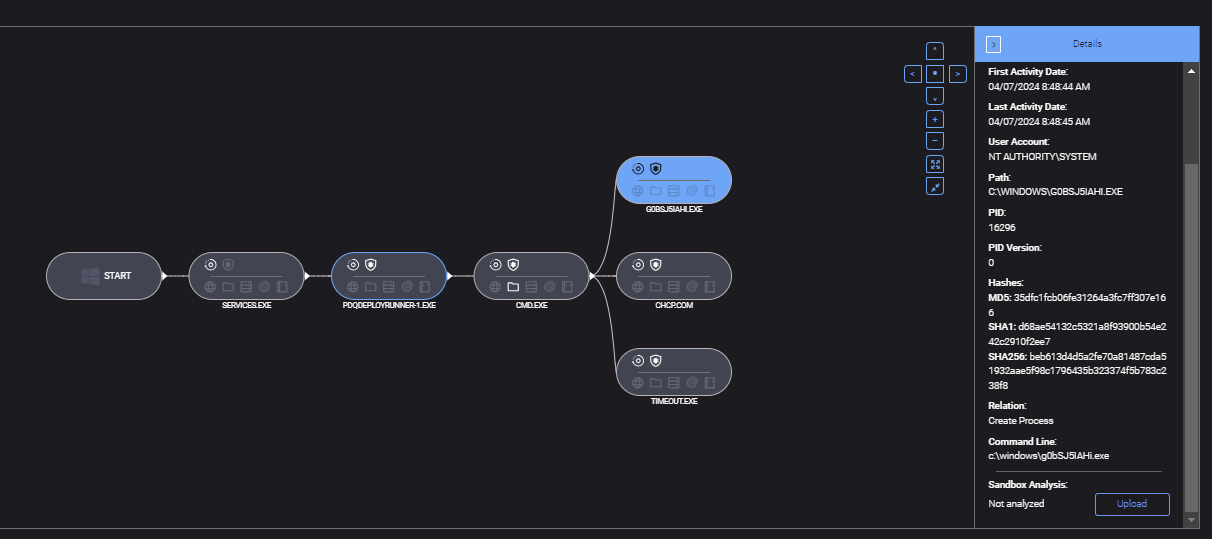Click the circular process icon on CHCP.COM node

(x=637, y=265)
